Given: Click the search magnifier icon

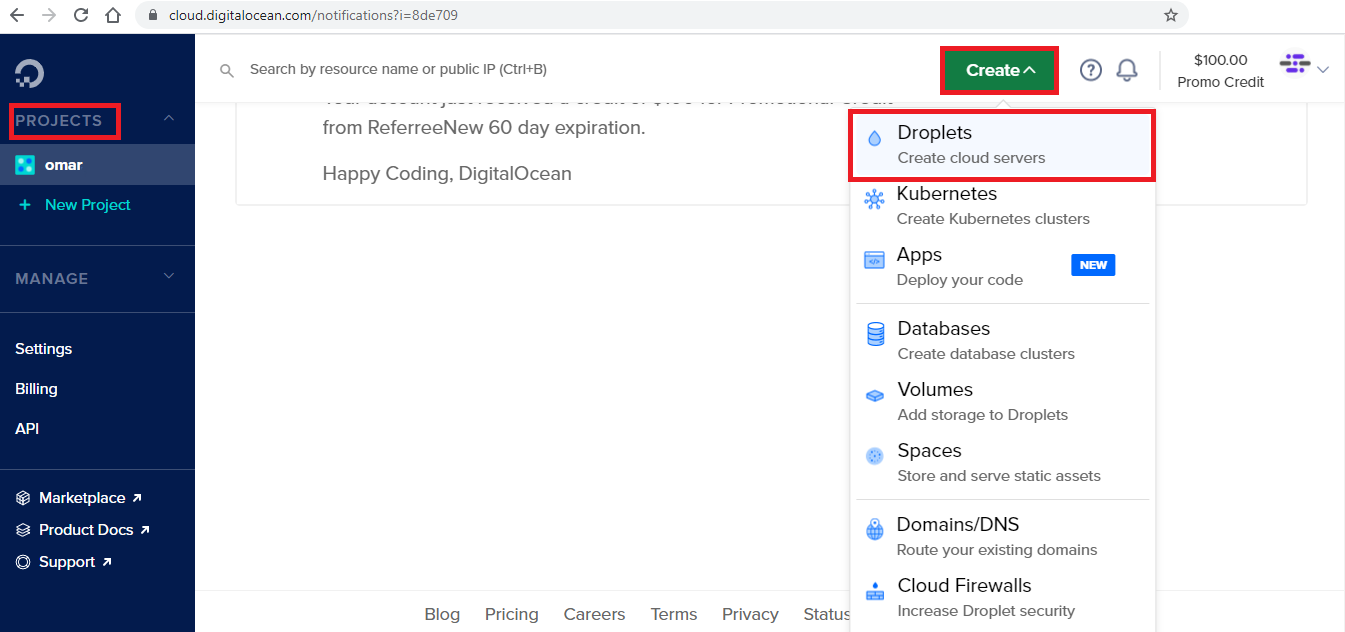Looking at the screenshot, I should pos(227,70).
